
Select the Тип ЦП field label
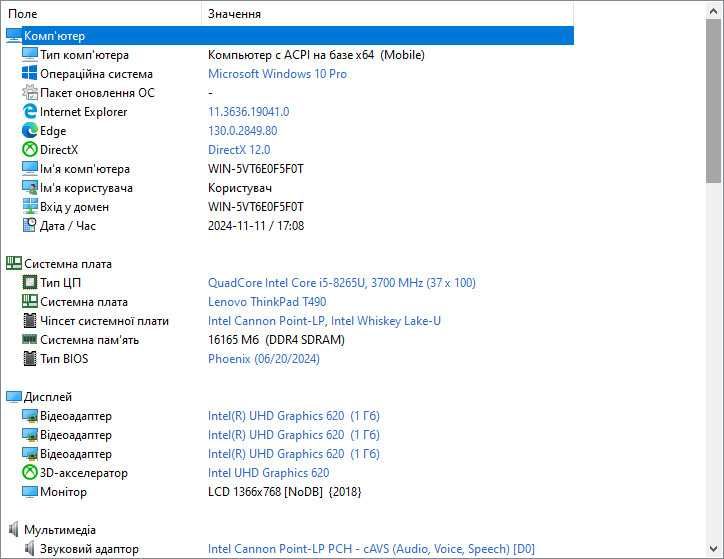point(60,283)
